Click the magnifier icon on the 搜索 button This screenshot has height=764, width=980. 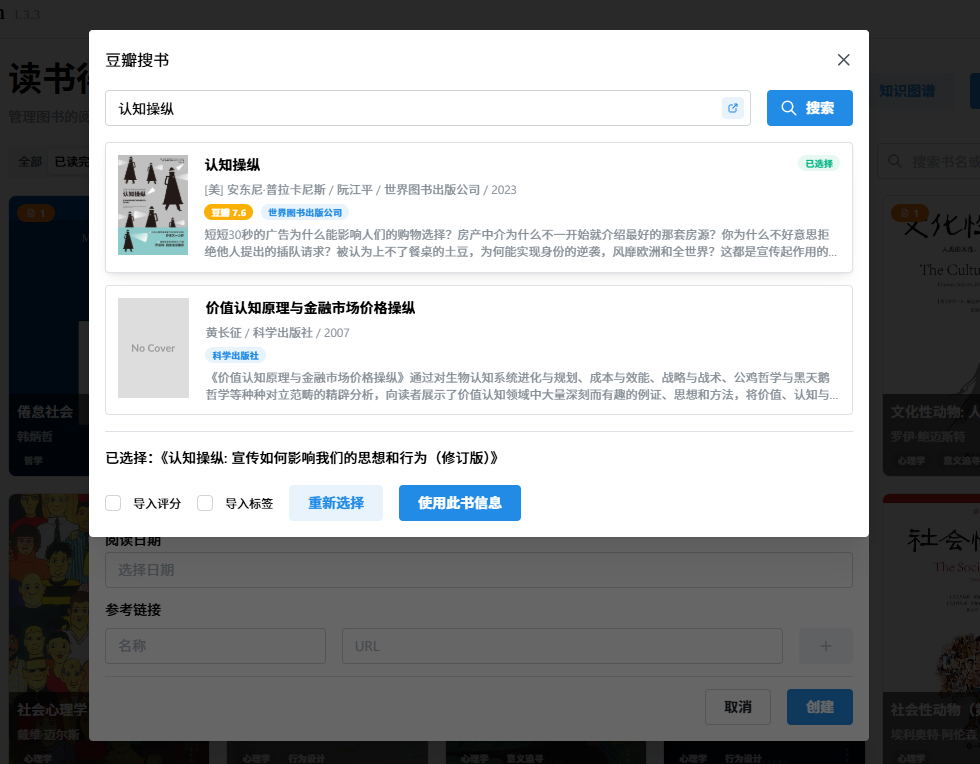pyautogui.click(x=787, y=107)
